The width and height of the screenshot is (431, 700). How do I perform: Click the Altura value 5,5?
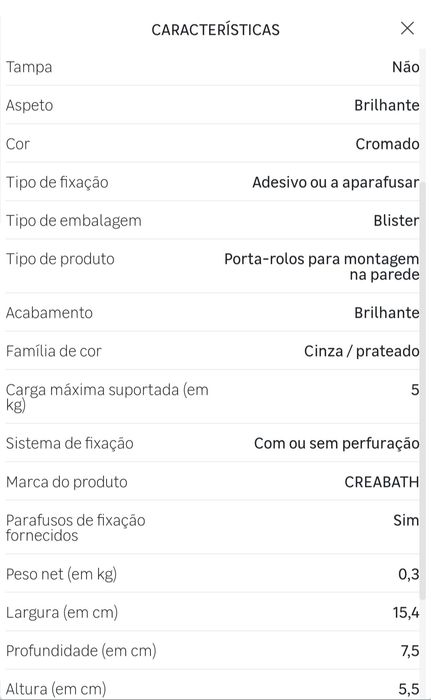408,689
